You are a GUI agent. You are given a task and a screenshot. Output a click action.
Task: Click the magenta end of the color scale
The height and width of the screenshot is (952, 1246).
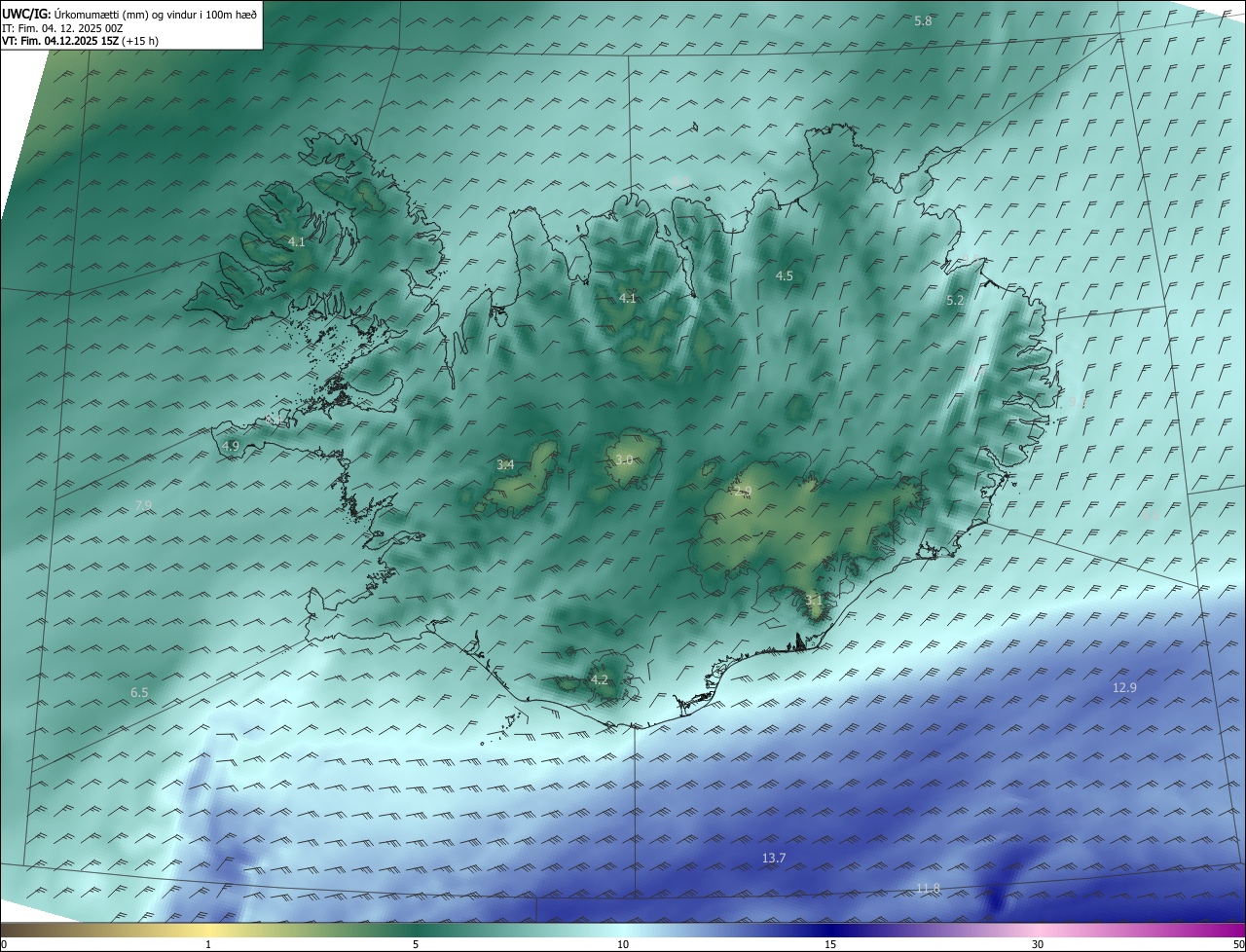pos(1228,930)
